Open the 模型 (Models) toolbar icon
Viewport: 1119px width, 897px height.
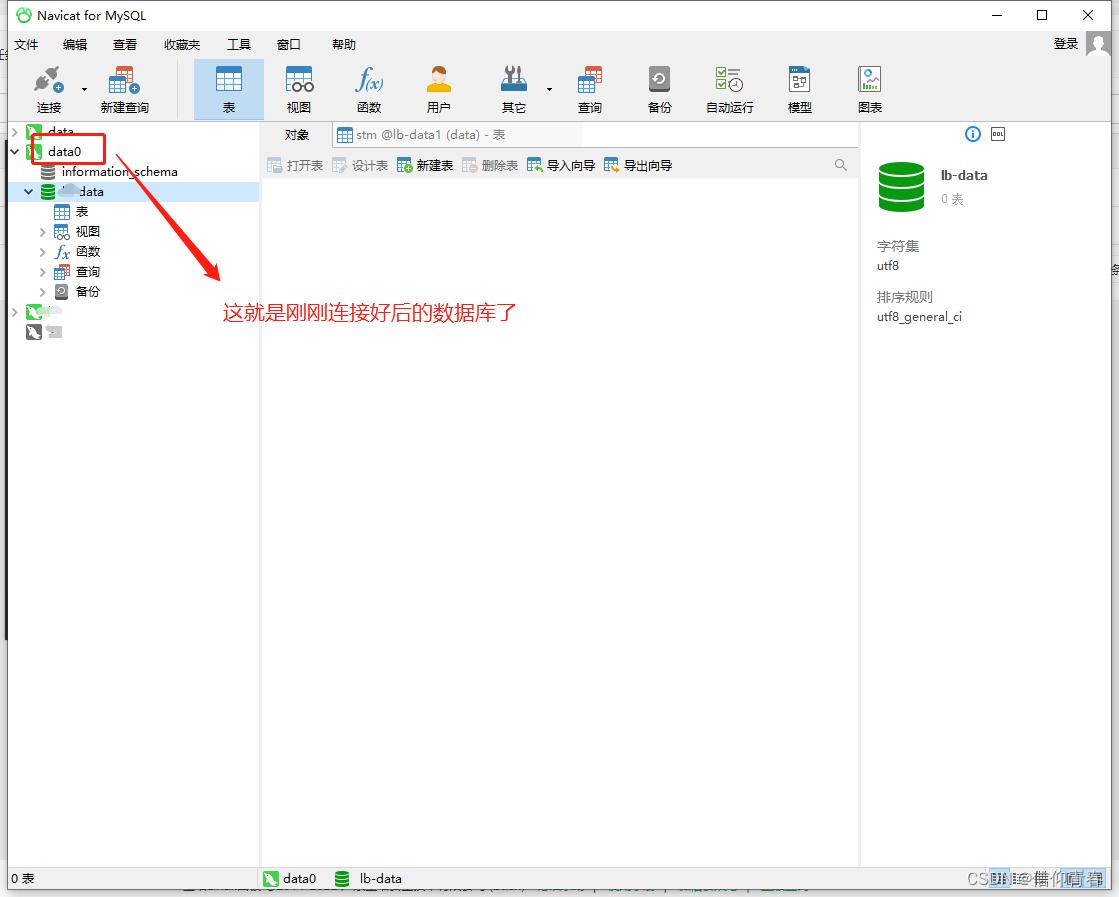[799, 88]
